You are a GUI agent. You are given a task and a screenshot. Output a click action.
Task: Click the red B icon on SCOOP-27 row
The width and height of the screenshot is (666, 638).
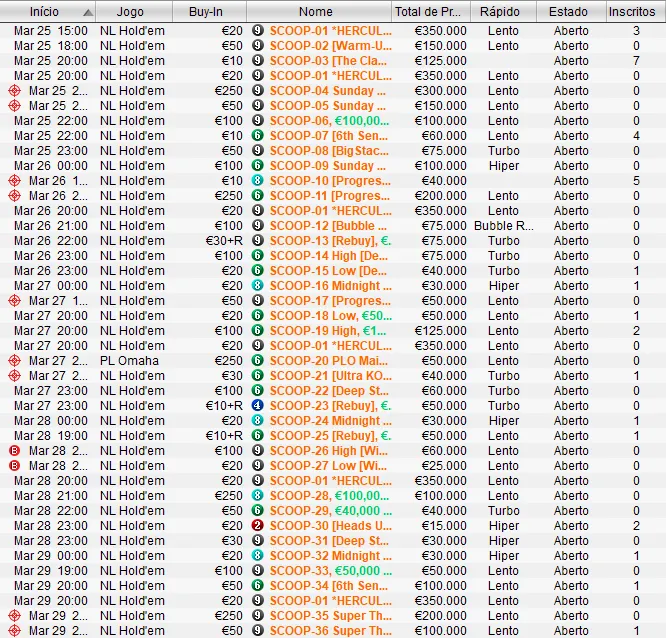(14, 466)
